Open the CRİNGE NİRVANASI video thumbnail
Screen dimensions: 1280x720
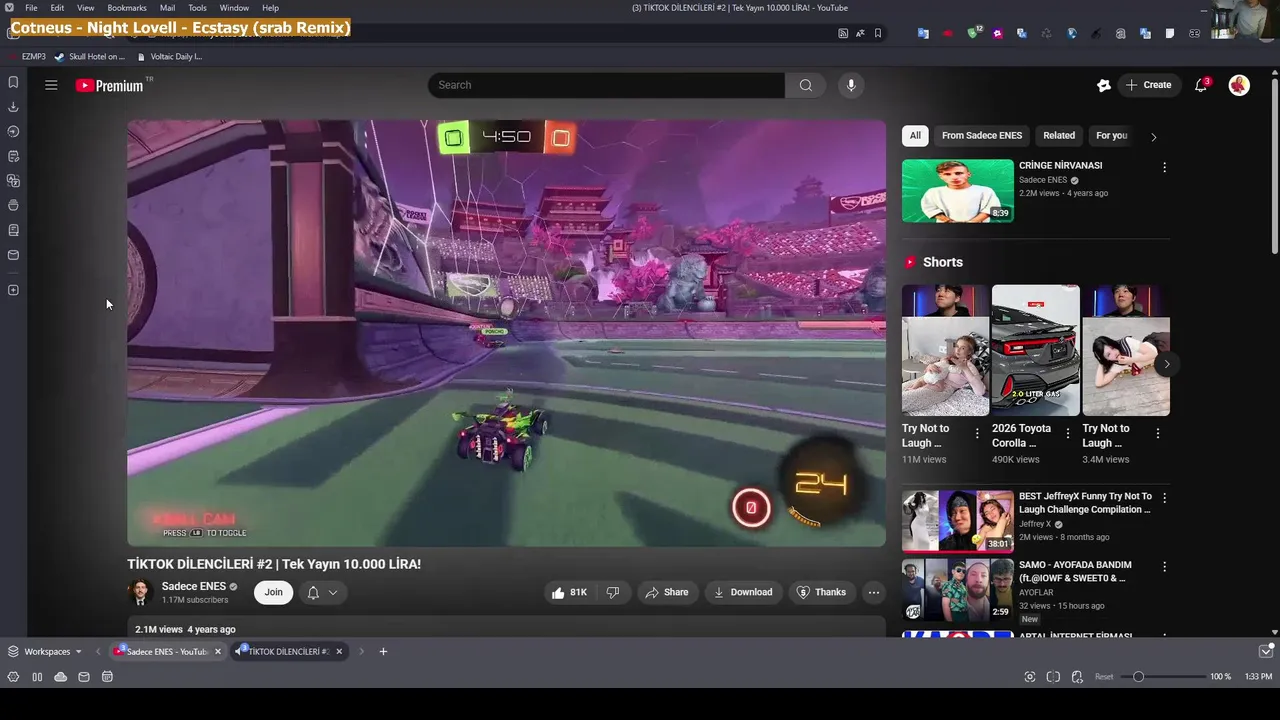(957, 191)
